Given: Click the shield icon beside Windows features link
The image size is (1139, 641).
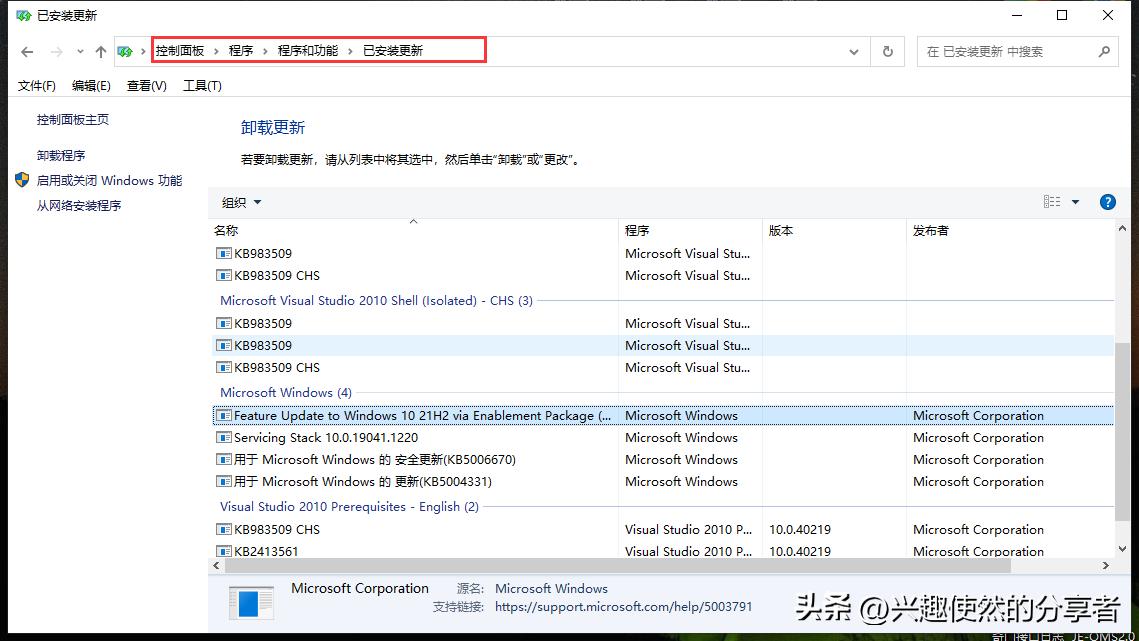Looking at the screenshot, I should point(22,181).
